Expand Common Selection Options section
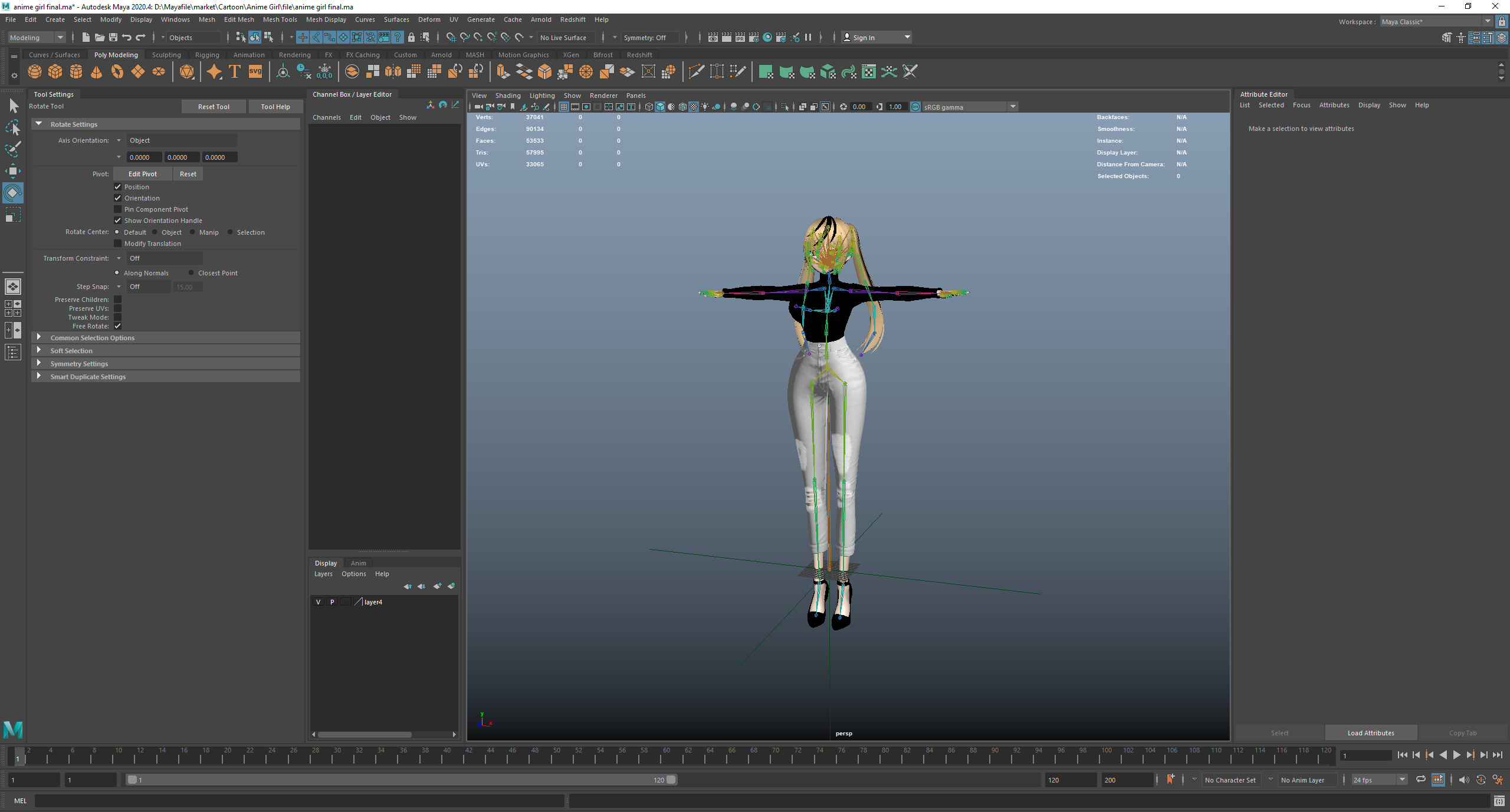Viewport: 1510px width, 812px height. (166, 338)
